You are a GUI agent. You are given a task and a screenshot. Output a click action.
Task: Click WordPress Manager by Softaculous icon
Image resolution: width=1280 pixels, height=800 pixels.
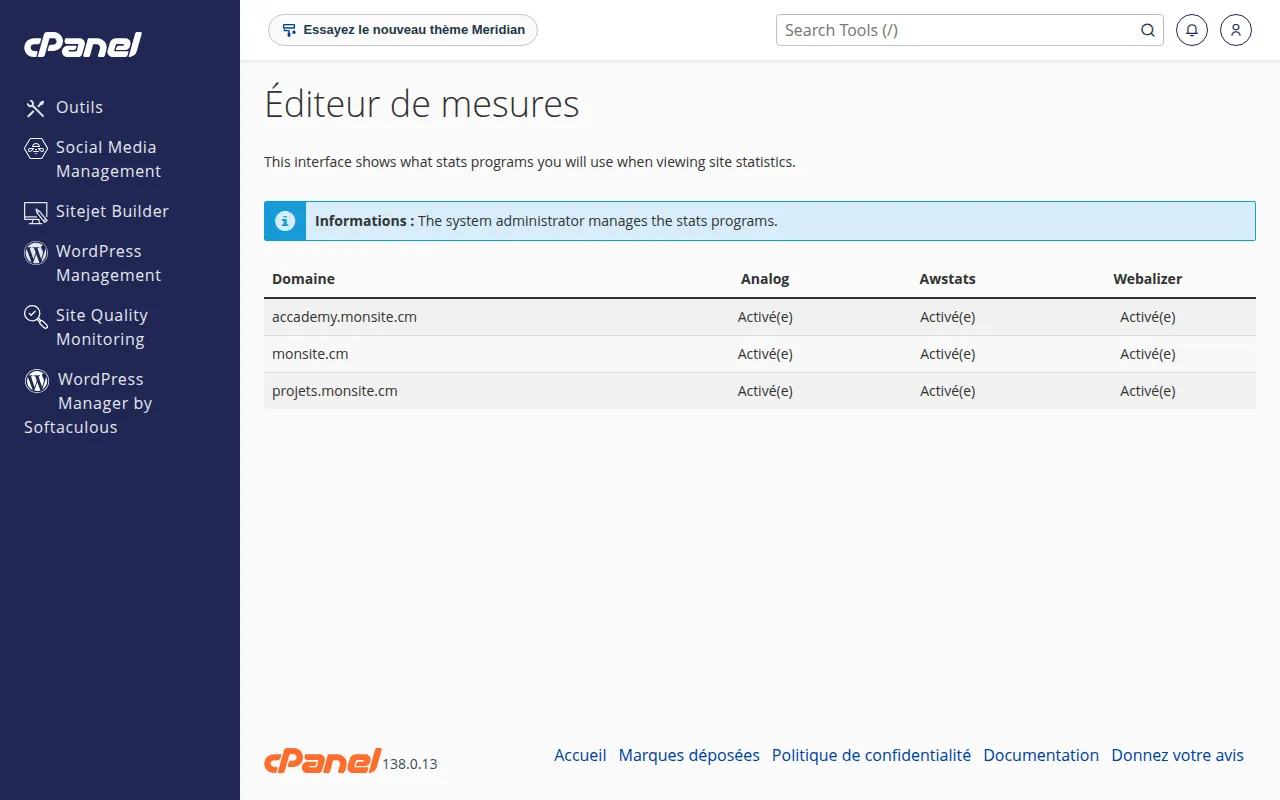[37, 380]
